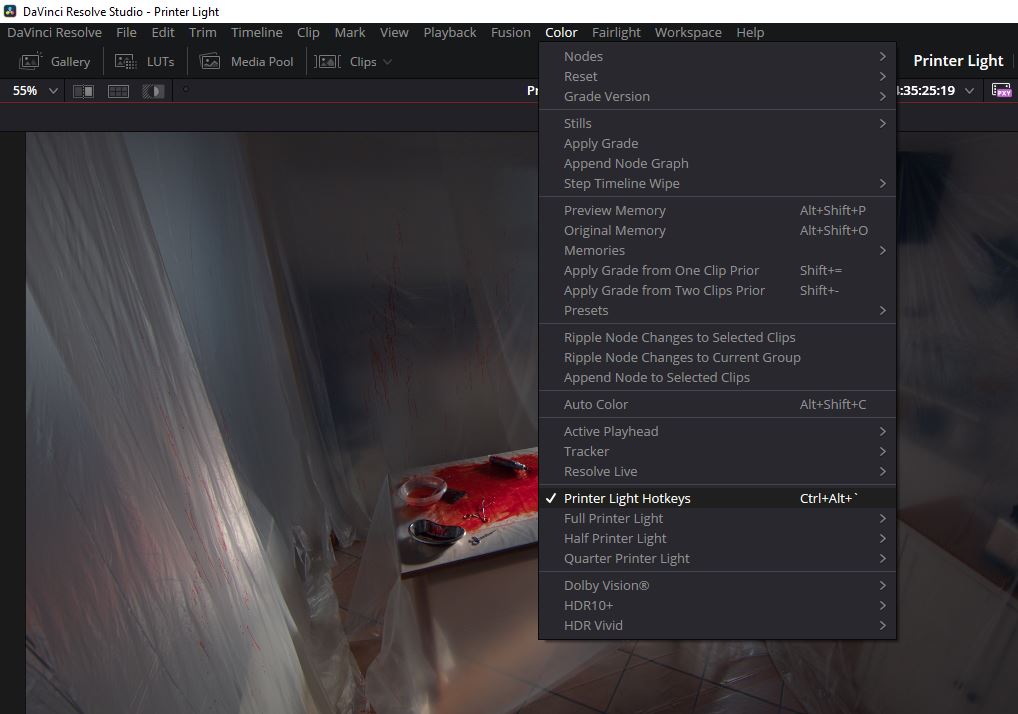Expand the Clips filter dropdown arrow
The width and height of the screenshot is (1018, 714).
pyautogui.click(x=388, y=62)
